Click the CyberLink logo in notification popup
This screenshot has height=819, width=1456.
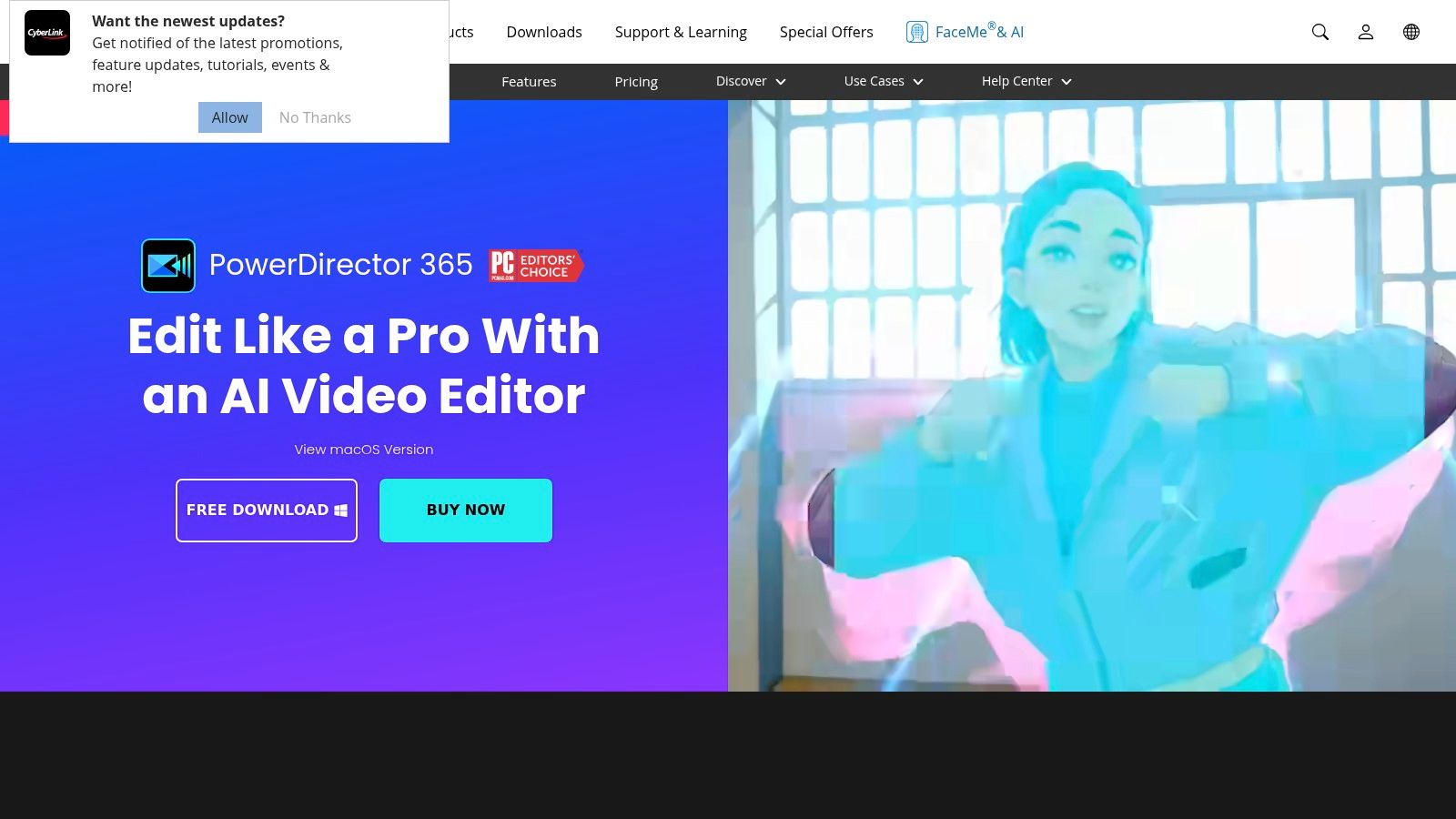tap(47, 34)
